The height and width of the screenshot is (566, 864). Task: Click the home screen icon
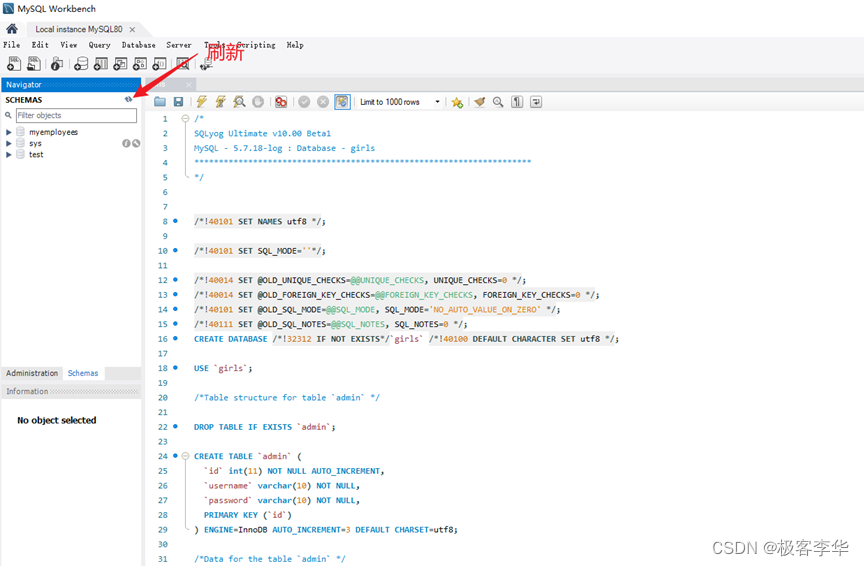point(12,29)
